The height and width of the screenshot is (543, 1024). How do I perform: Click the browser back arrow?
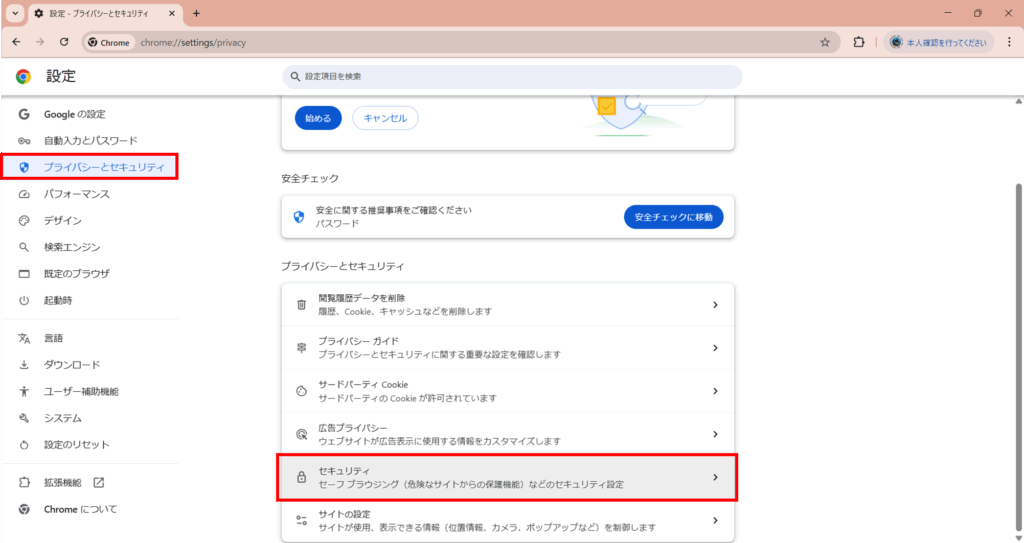click(x=16, y=42)
